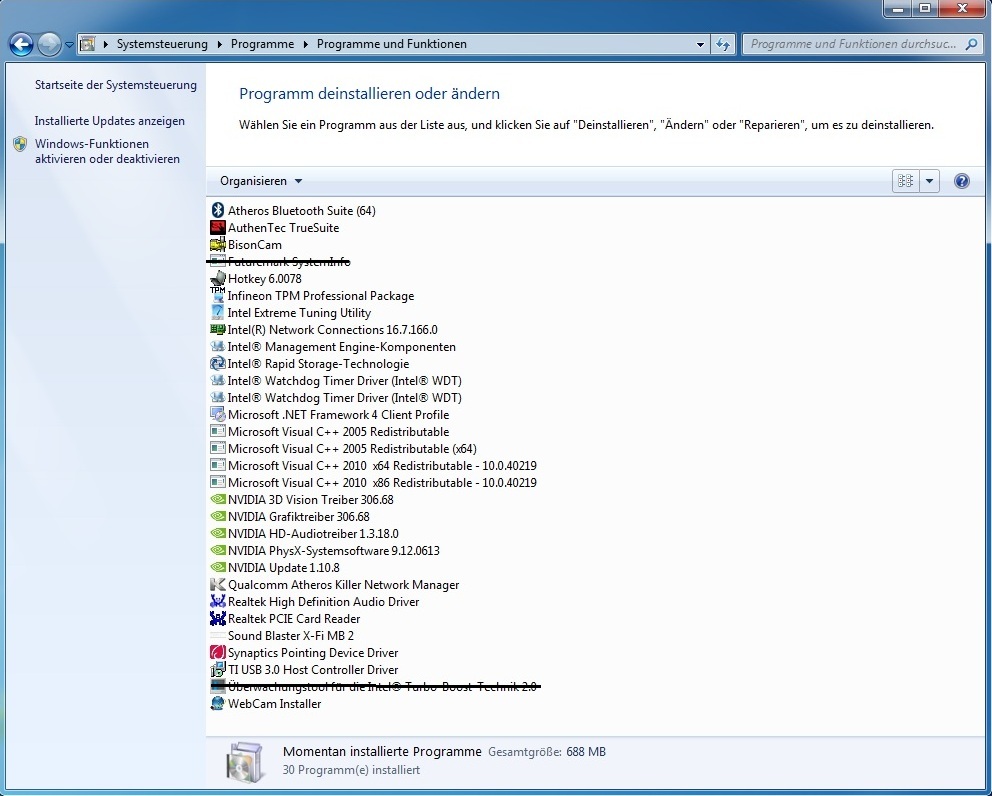Image resolution: width=992 pixels, height=796 pixels.
Task: Select Microsoft Visual C++ 2010 x86 Redistributable
Action: [381, 483]
